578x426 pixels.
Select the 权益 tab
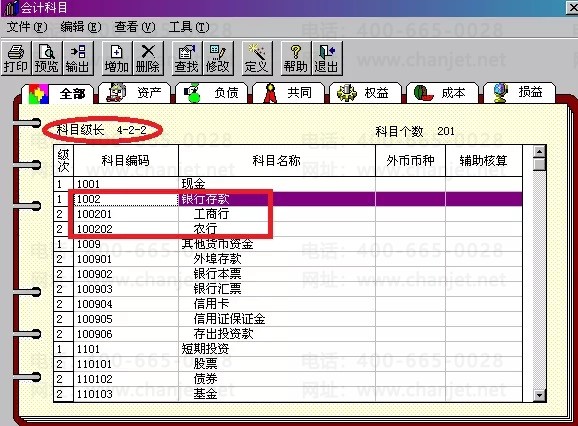click(365, 92)
